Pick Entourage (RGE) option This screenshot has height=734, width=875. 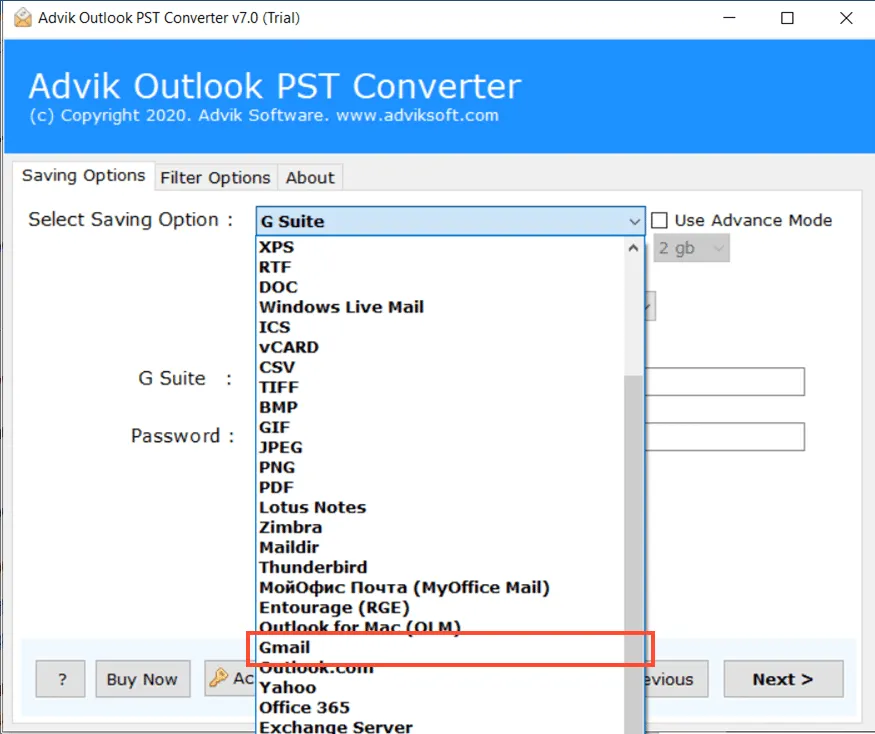[x=441, y=607]
